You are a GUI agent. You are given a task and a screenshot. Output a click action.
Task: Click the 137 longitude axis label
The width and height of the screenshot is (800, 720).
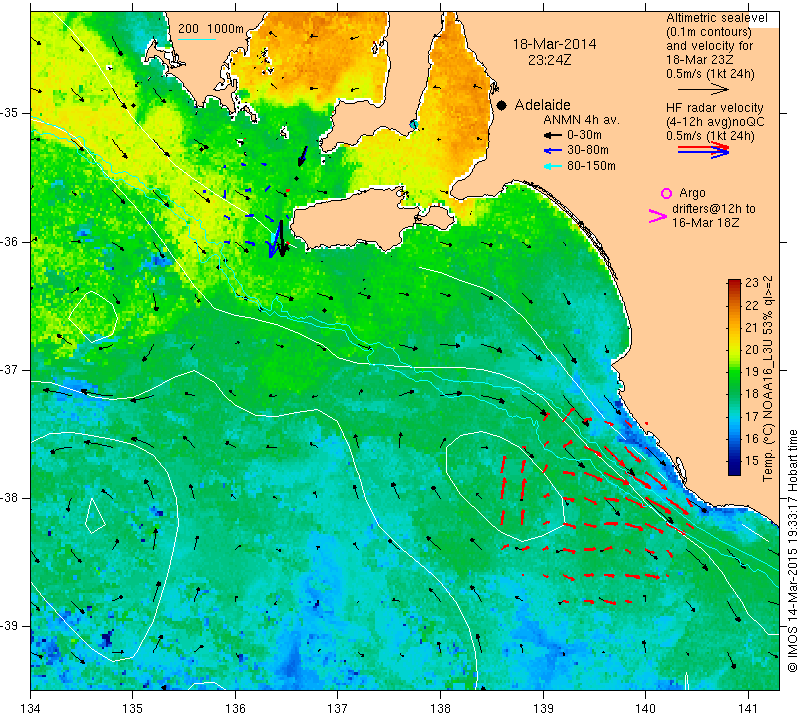[x=338, y=709]
